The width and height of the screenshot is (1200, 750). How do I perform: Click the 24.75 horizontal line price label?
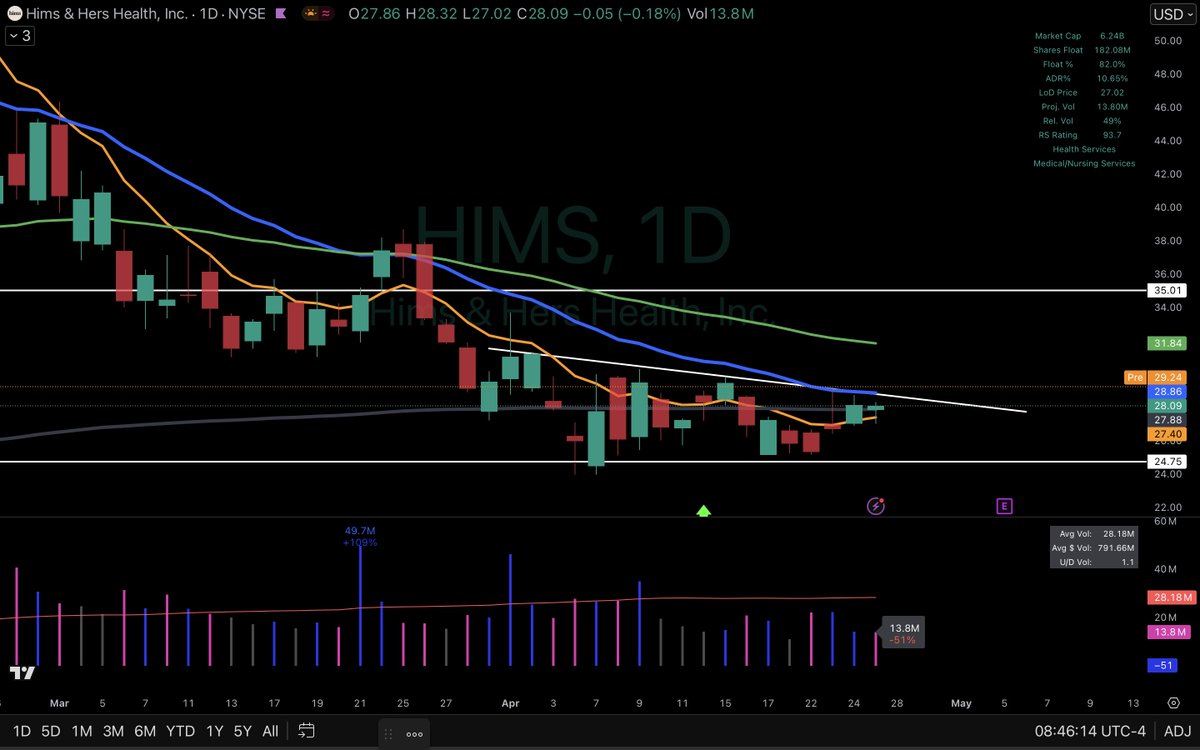pos(1167,462)
